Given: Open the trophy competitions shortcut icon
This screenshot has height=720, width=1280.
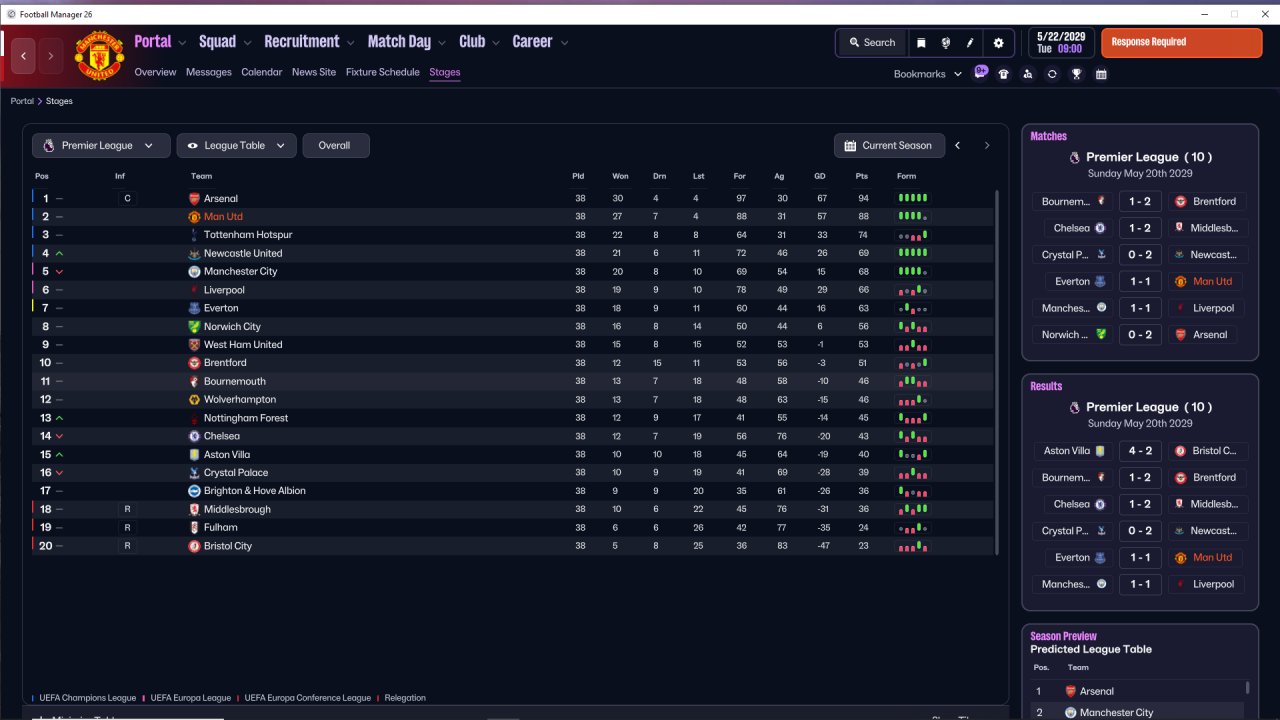Looking at the screenshot, I should point(1076,74).
